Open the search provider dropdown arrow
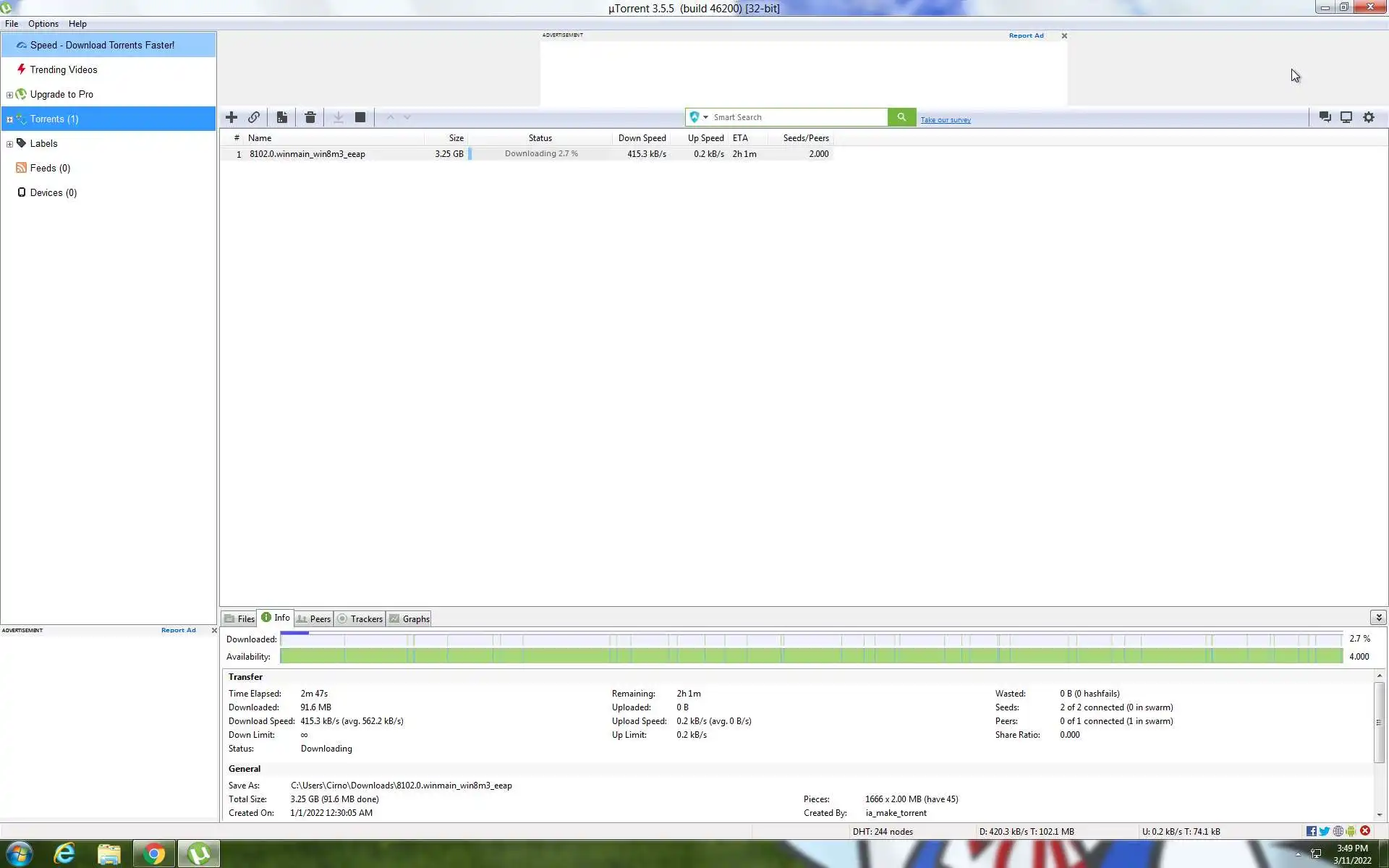Viewport: 1389px width, 868px height. click(705, 117)
